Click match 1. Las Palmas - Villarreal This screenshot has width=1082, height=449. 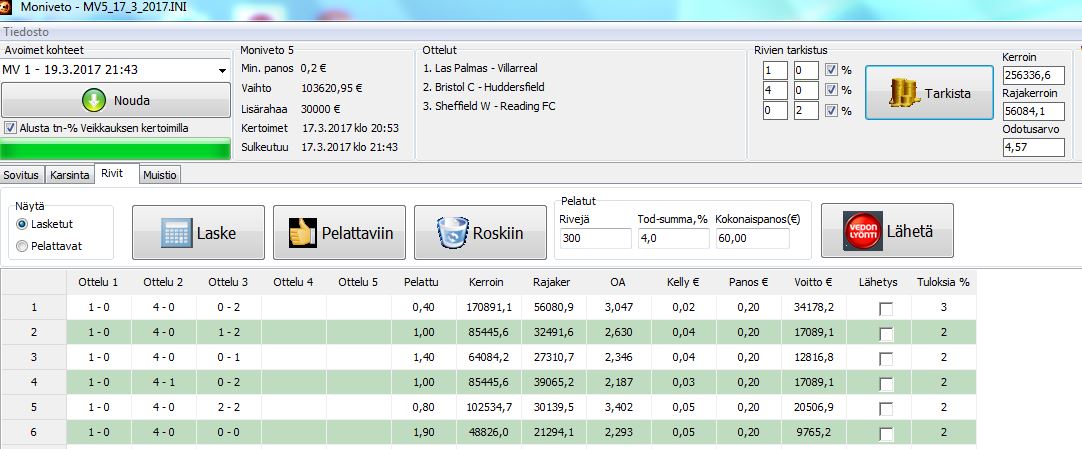(x=480, y=68)
